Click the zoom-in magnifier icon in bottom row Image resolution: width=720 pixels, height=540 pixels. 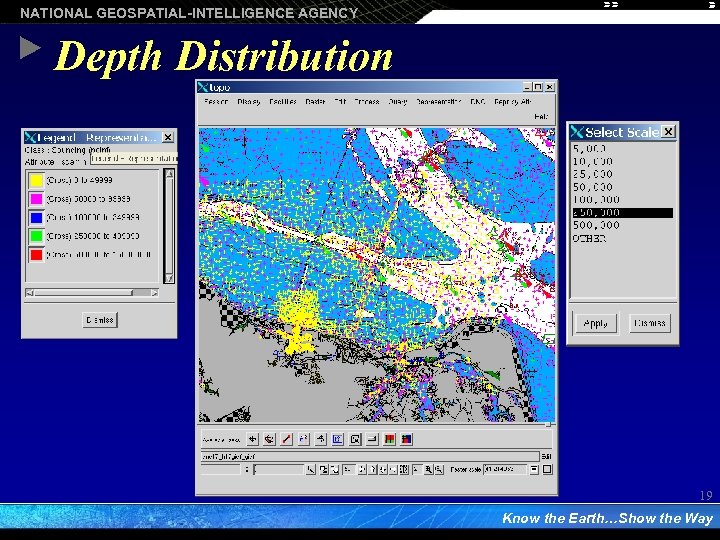coord(428,470)
